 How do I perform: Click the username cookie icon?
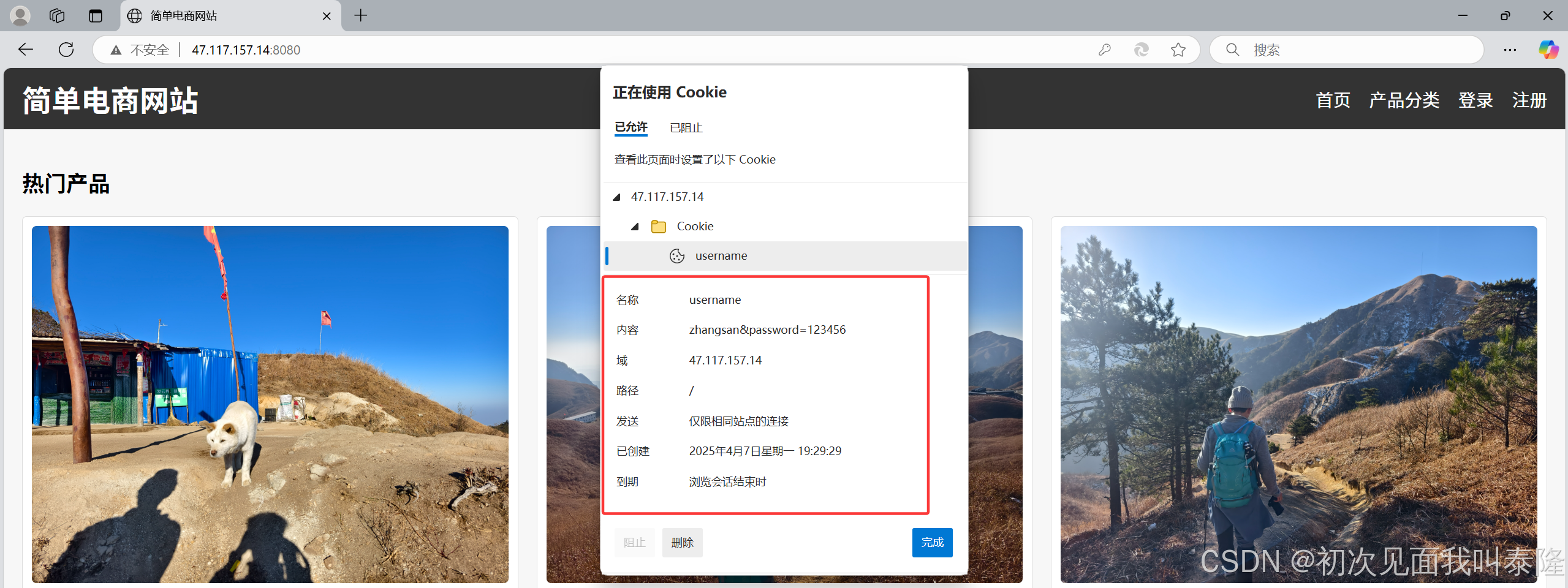tap(676, 256)
